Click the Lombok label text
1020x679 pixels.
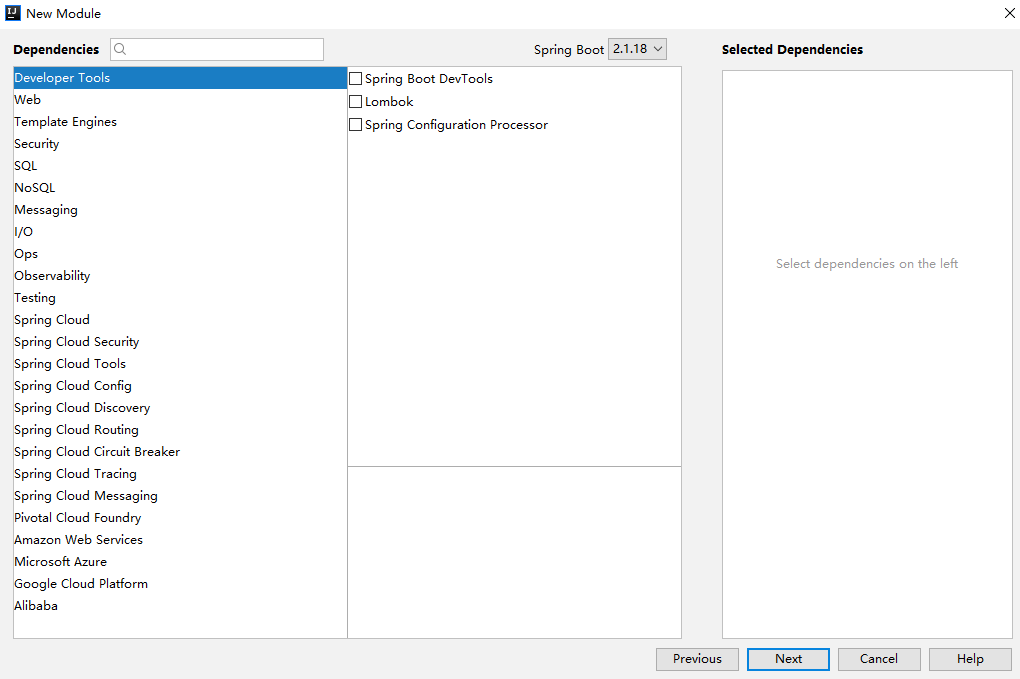(389, 101)
